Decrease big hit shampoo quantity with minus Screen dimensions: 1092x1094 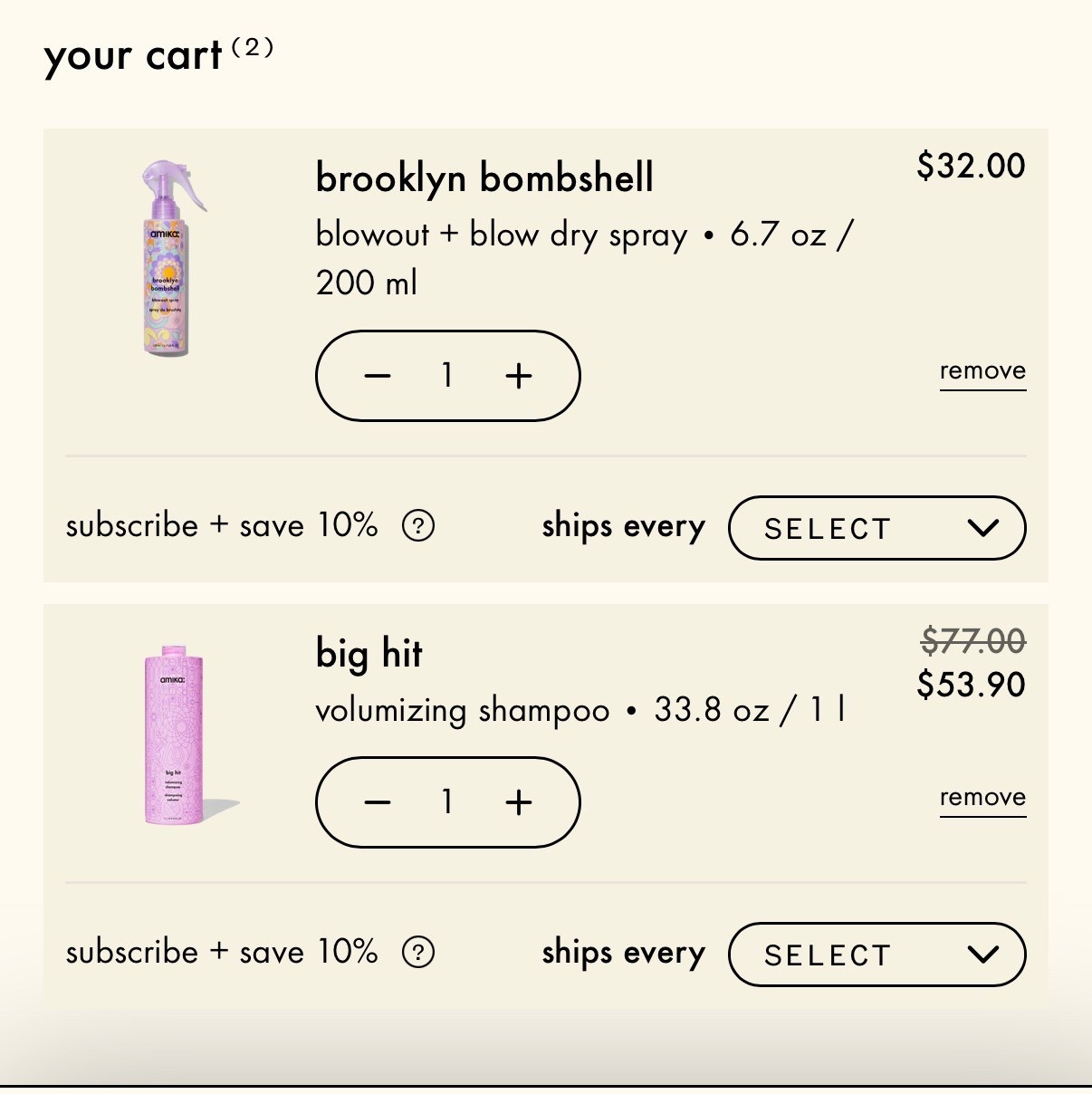click(x=378, y=802)
